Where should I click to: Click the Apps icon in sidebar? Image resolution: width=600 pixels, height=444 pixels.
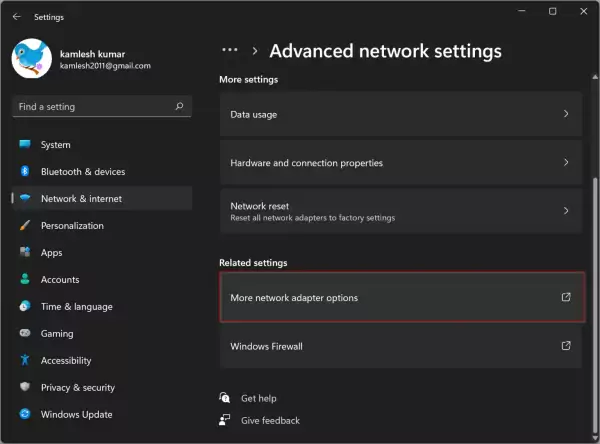(25, 252)
